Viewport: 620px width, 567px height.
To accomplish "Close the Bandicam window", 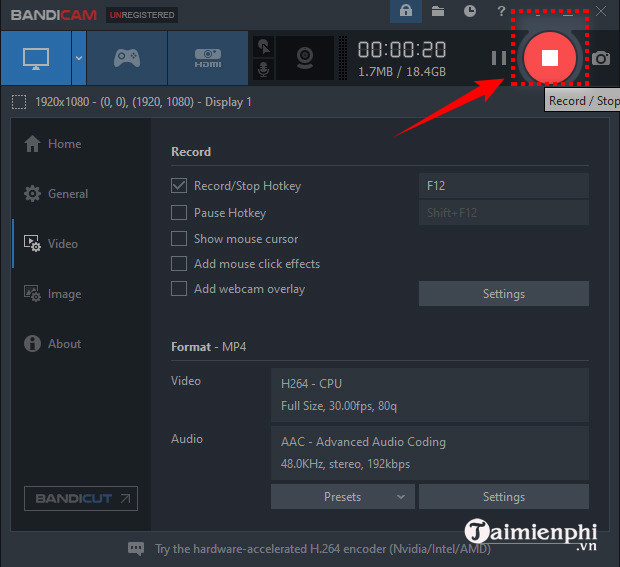I will (601, 11).
